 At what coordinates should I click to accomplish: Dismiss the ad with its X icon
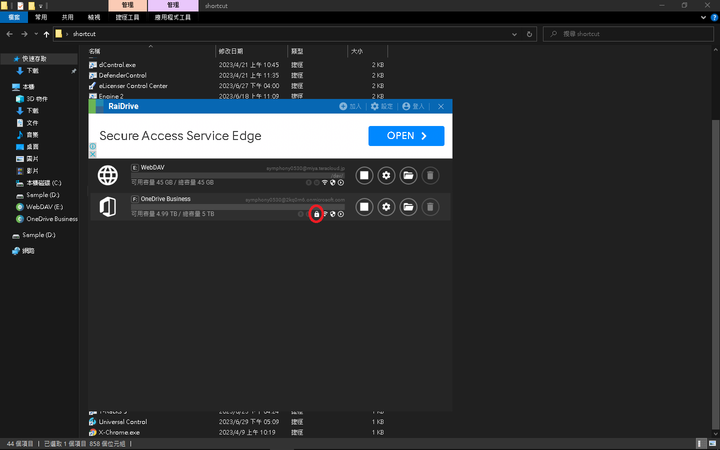(x=93, y=154)
